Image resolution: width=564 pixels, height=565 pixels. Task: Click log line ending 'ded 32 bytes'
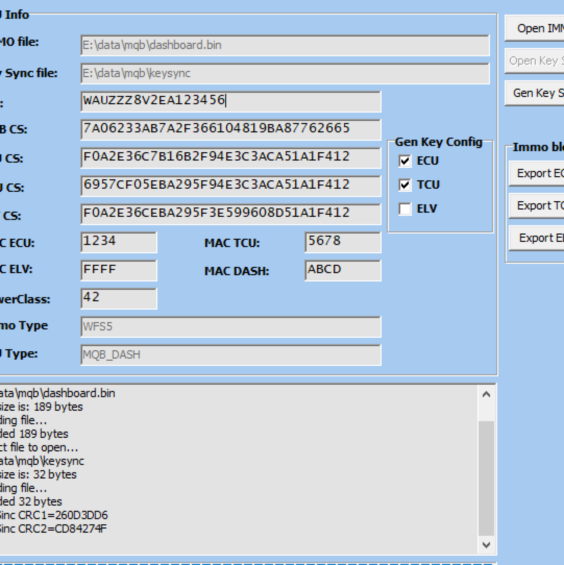(x=31, y=502)
